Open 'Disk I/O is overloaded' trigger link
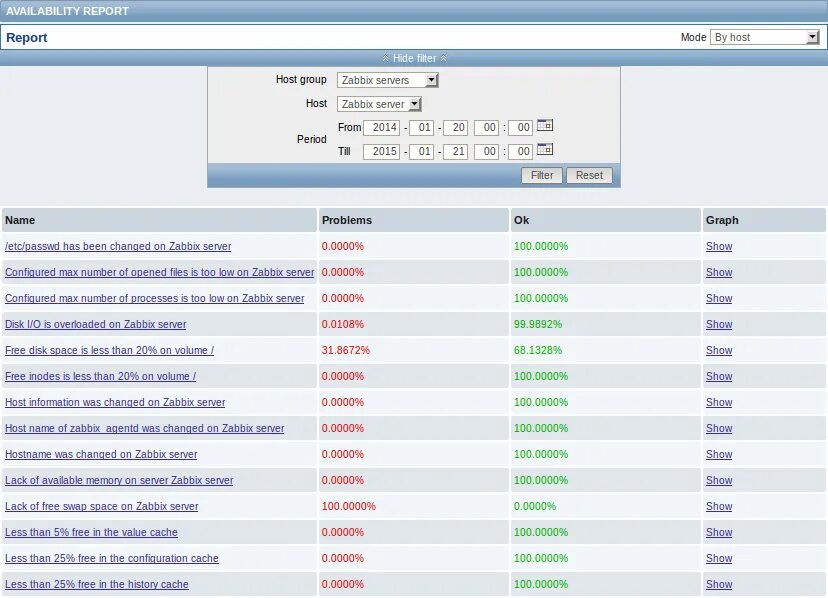Viewport: 828px width, 598px height. pyautogui.click(x=96, y=324)
